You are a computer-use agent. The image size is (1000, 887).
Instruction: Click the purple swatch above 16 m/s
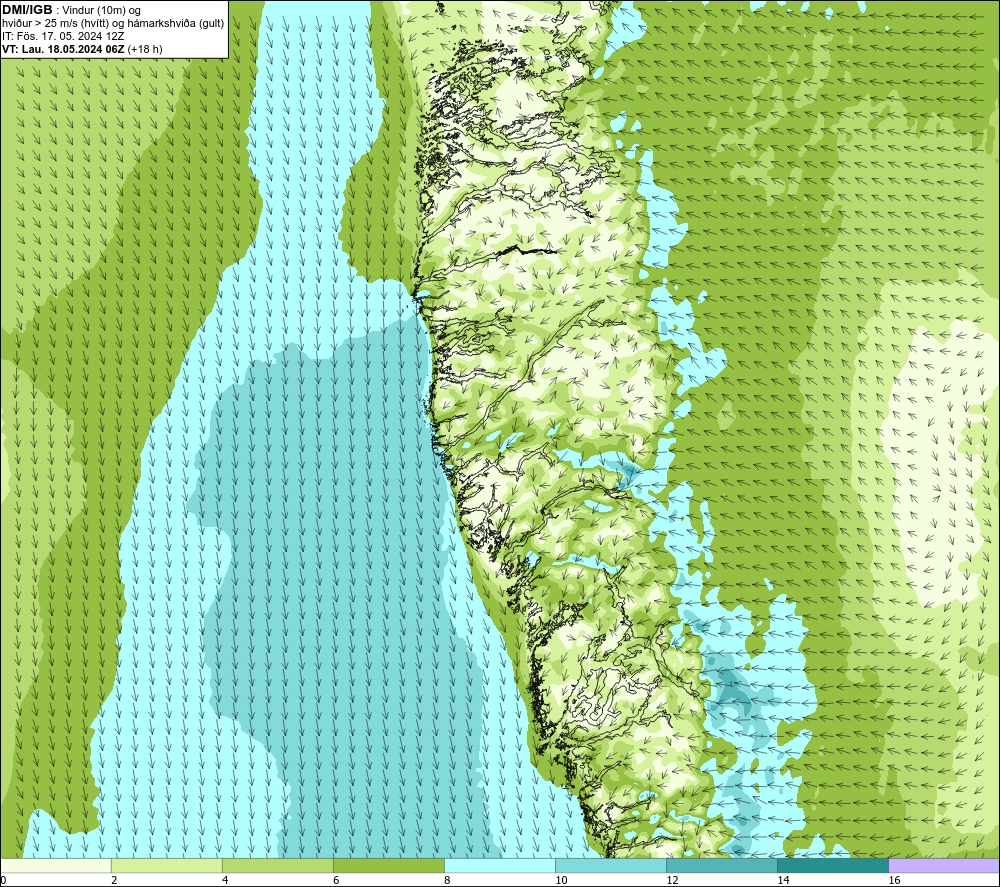943,865
